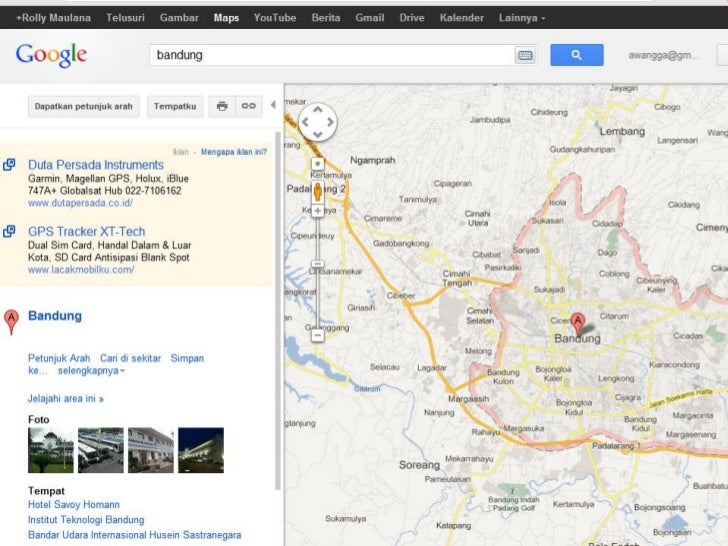Open Bandar Udara Internasional Husein Sastranegara link
Screen dimensions: 728x546
pyautogui.click(x=135, y=535)
